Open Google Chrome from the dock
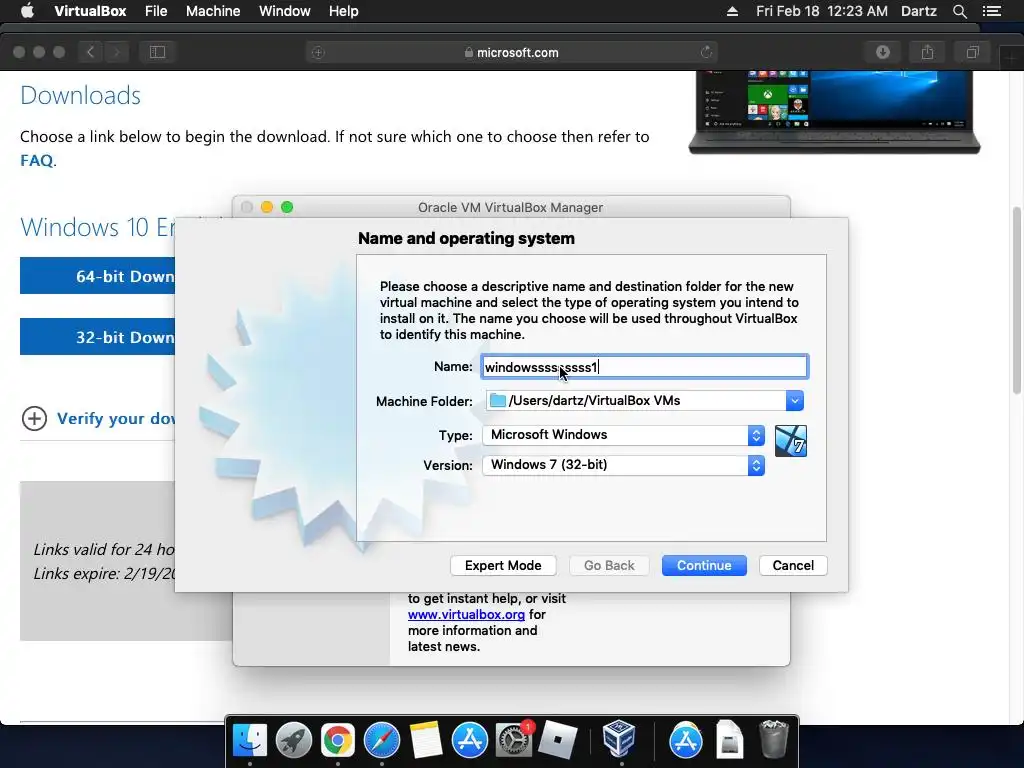Image resolution: width=1024 pixels, height=768 pixels. [x=338, y=741]
